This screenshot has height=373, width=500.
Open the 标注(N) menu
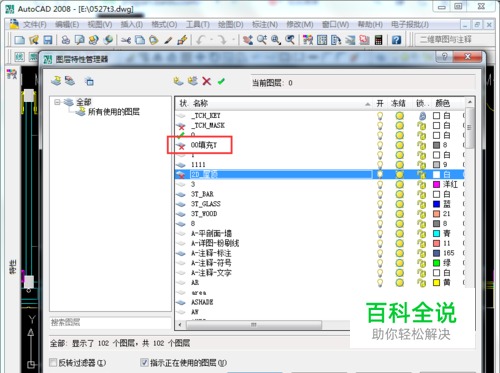pyautogui.click(x=265, y=25)
